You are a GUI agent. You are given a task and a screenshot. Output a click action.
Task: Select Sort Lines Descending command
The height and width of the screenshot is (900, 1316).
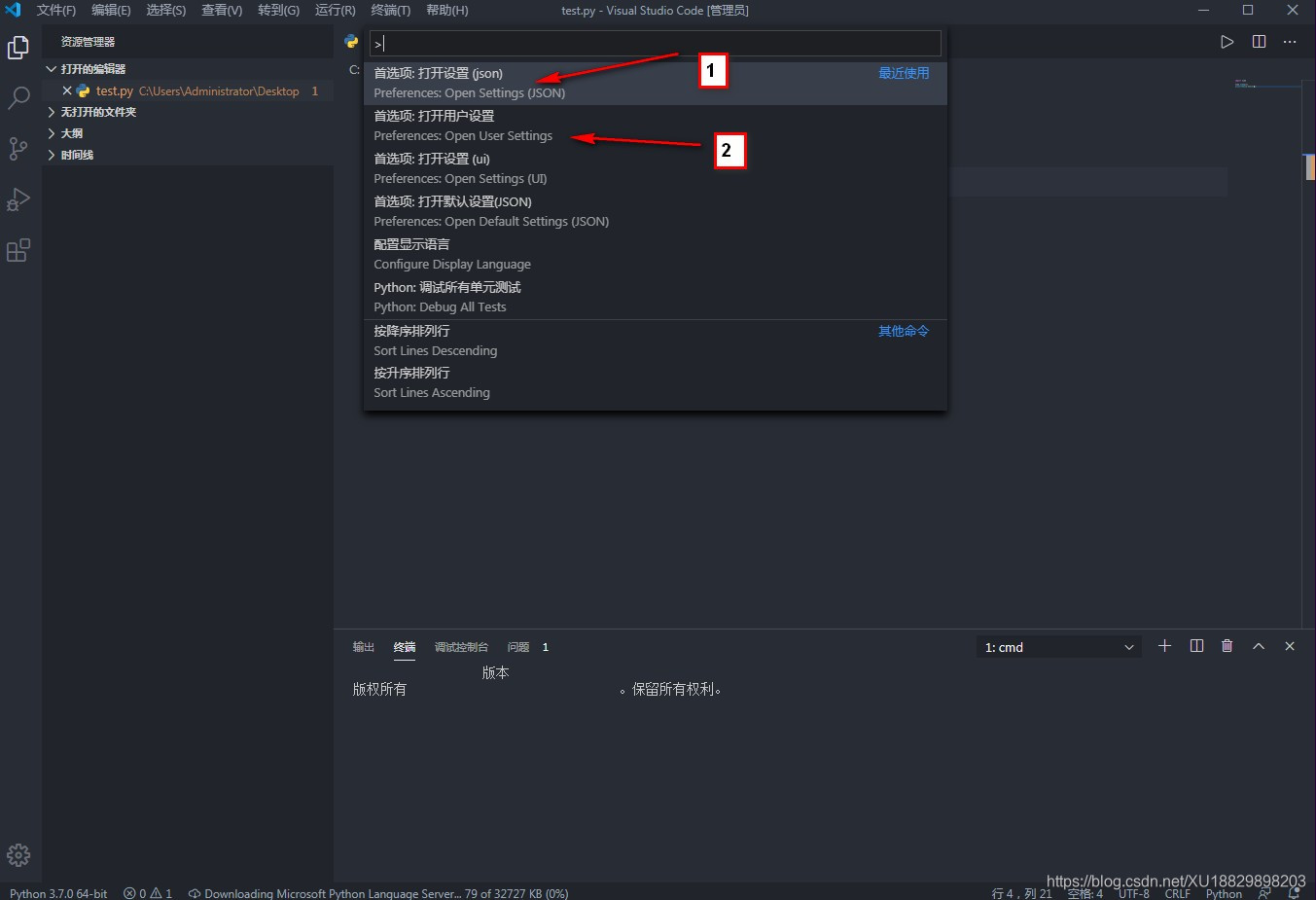(656, 342)
